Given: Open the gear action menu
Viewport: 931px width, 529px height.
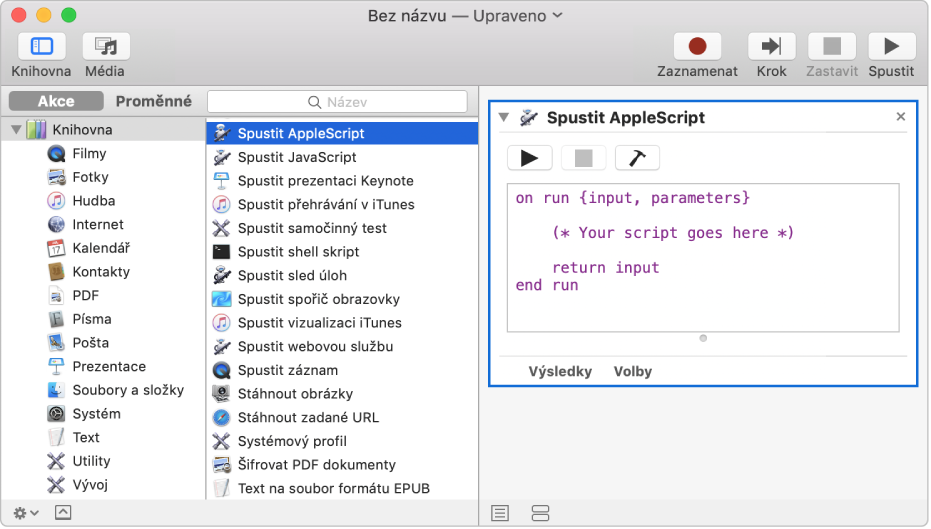Looking at the screenshot, I should [26, 513].
